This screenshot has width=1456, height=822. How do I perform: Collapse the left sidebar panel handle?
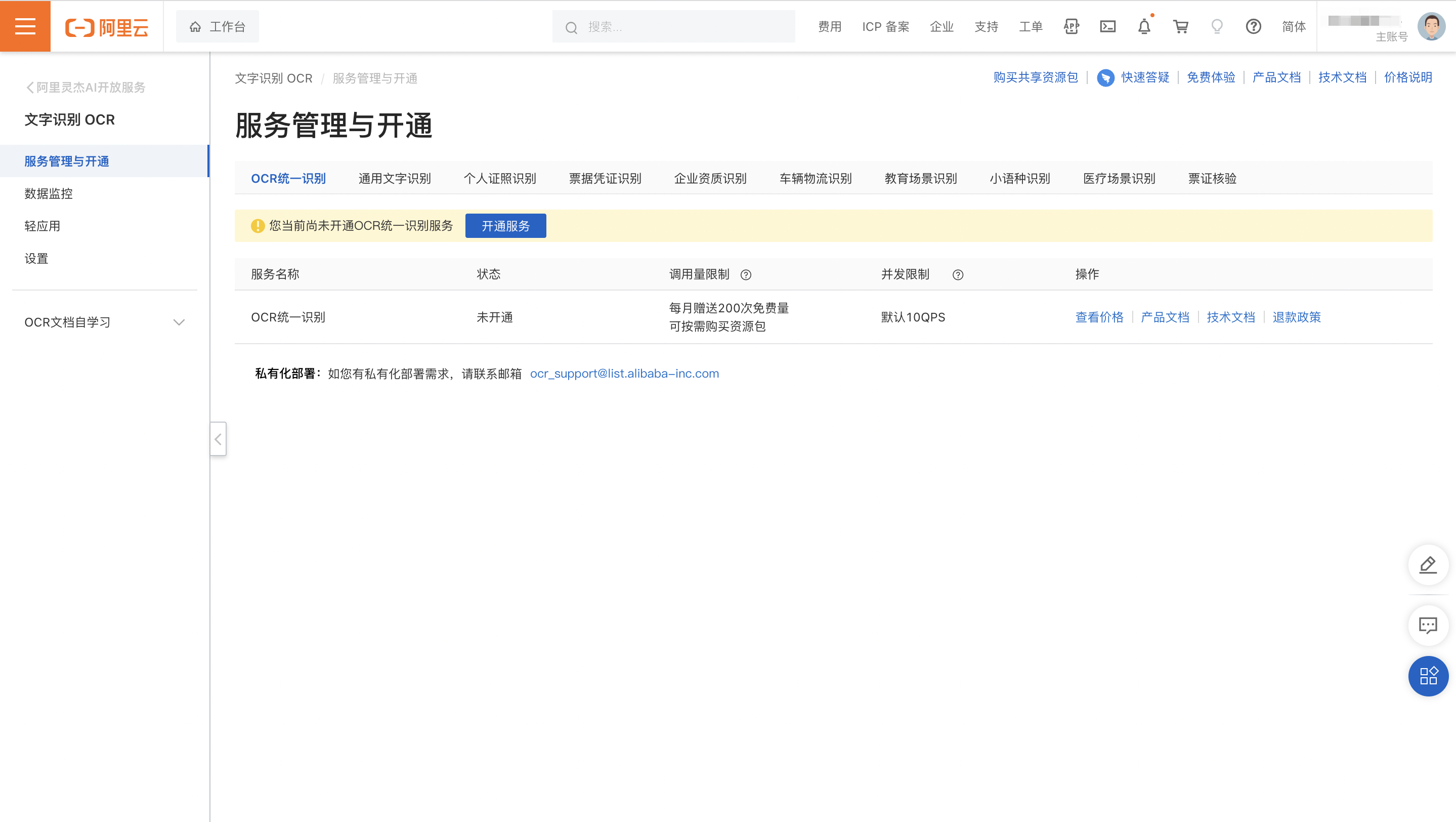pos(218,439)
